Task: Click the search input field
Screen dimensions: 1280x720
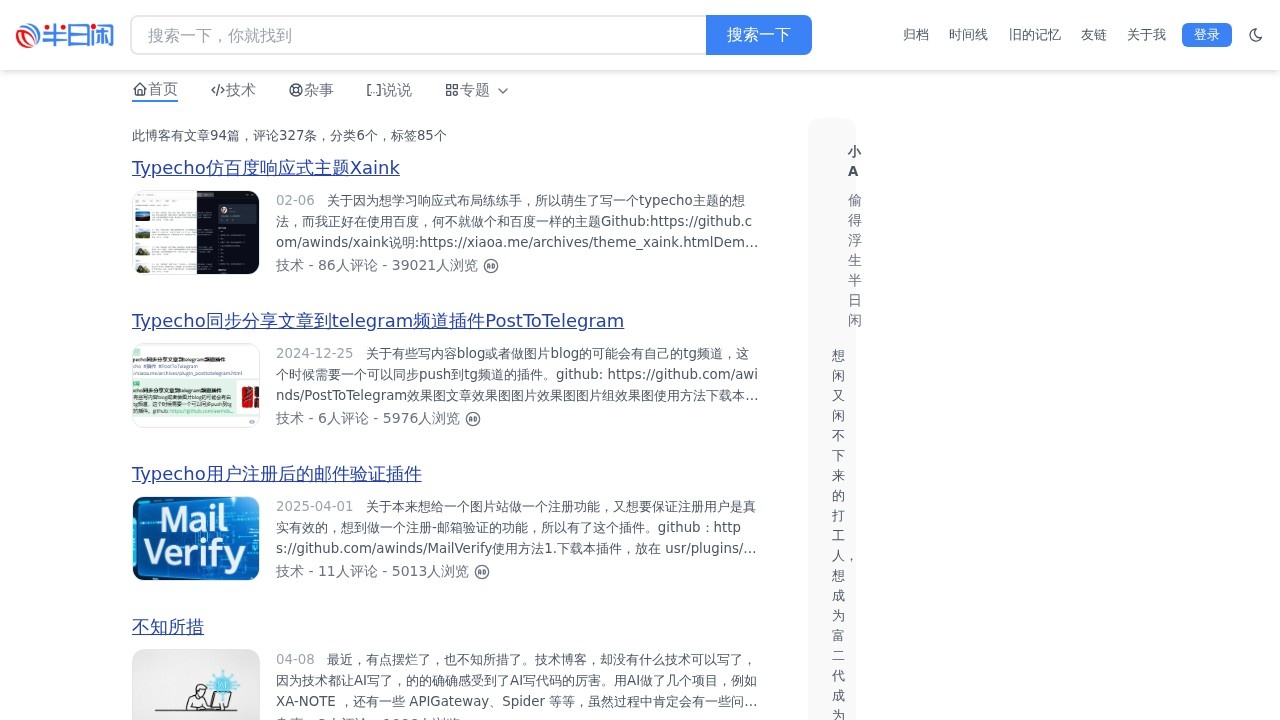Action: pyautogui.click(x=419, y=35)
